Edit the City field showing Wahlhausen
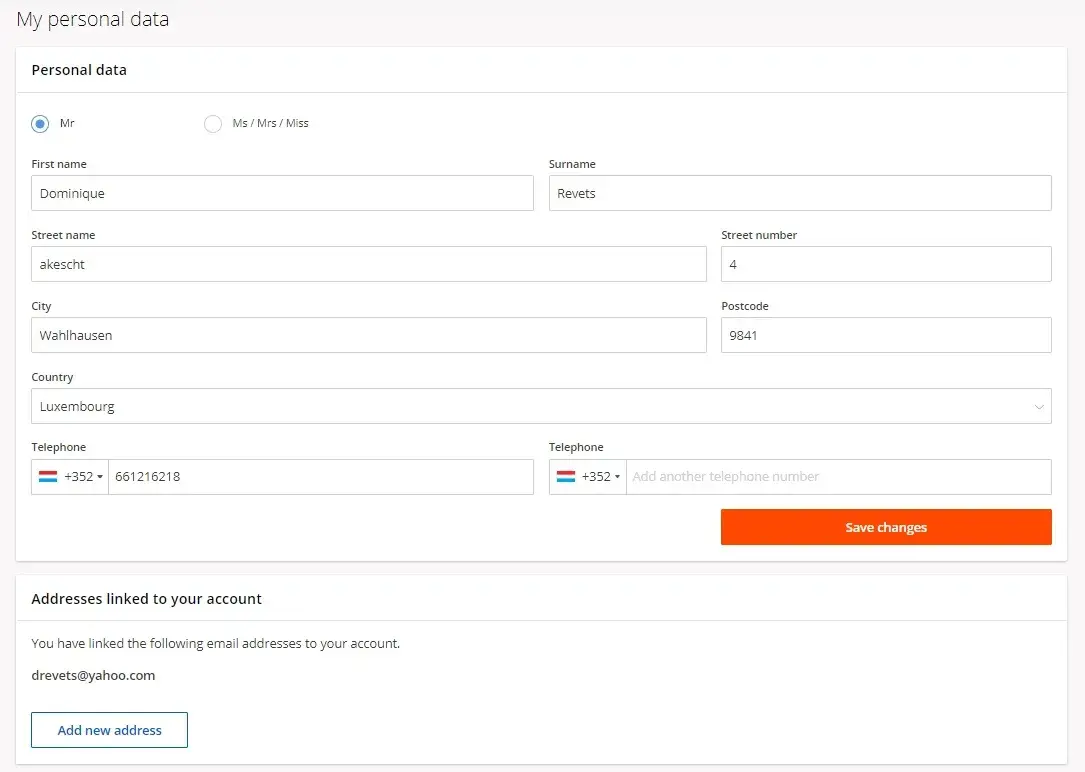This screenshot has width=1085, height=772. point(368,336)
